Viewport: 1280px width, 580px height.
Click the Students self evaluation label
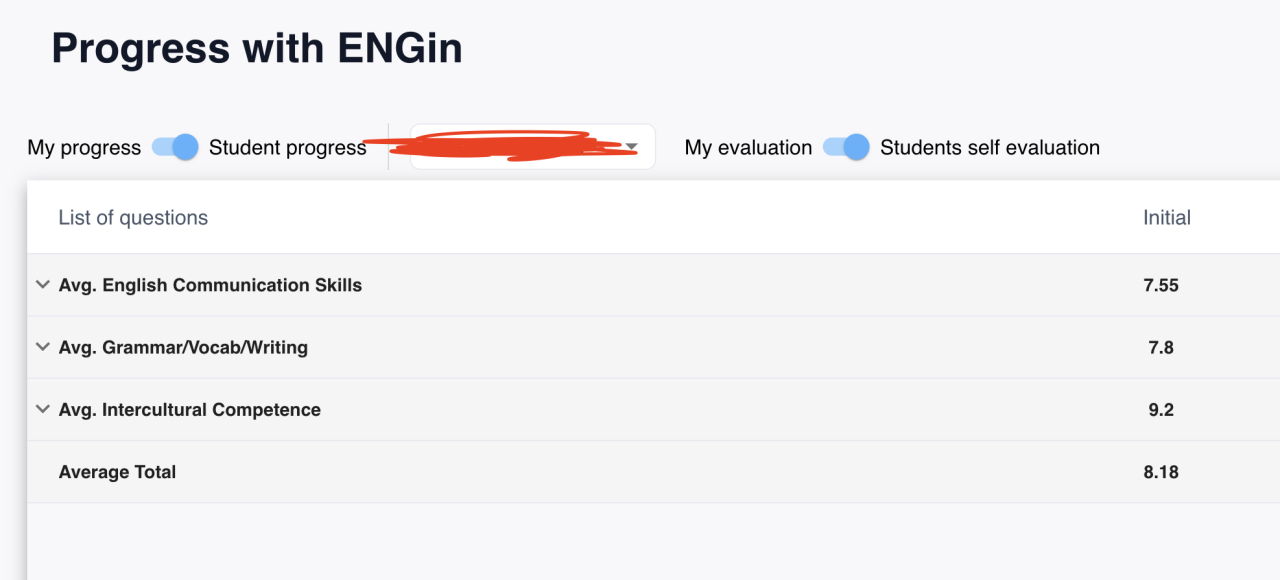click(990, 148)
